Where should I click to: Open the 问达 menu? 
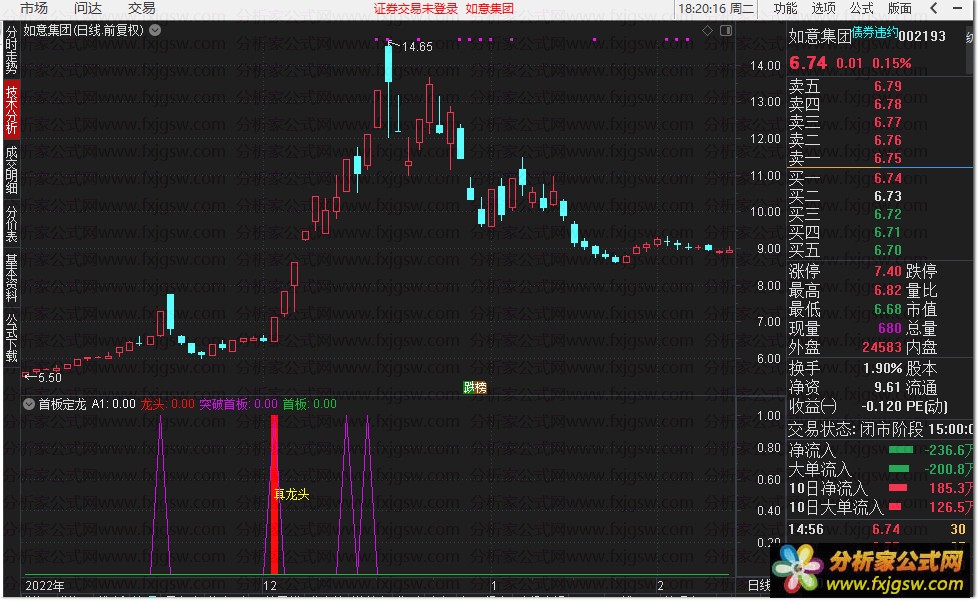click(88, 8)
